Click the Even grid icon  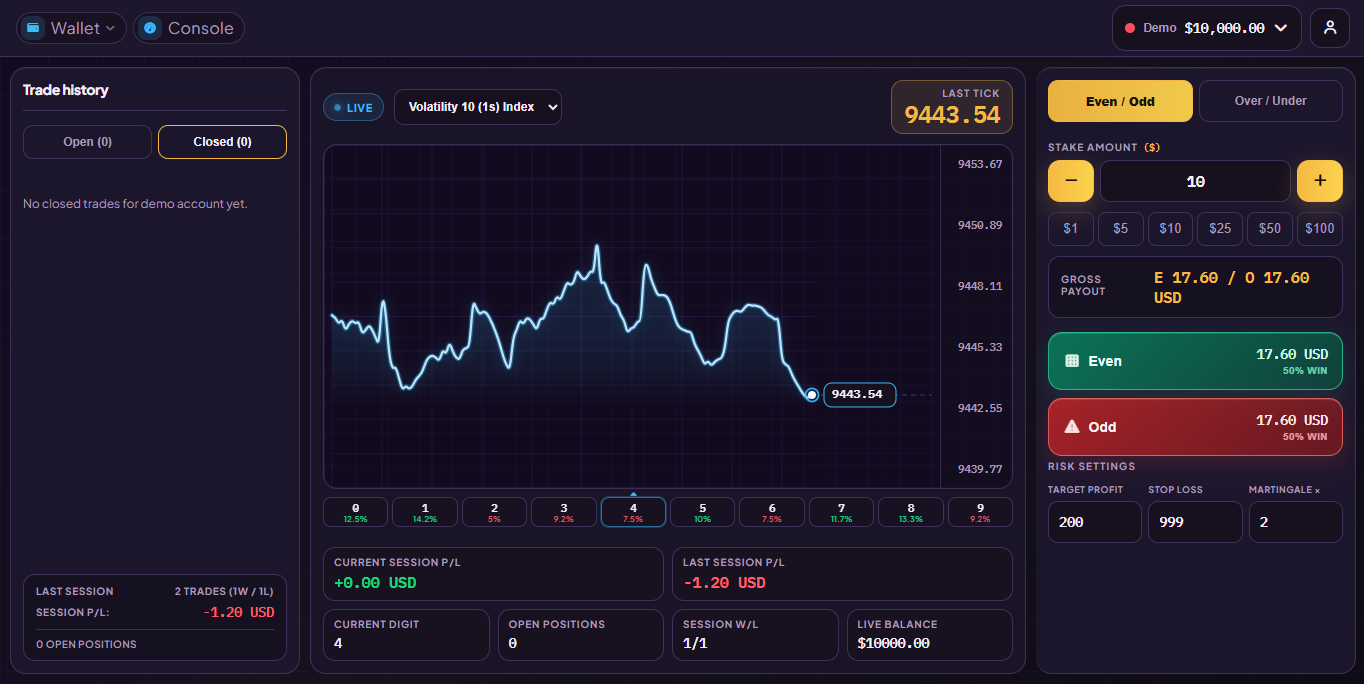pos(1072,361)
